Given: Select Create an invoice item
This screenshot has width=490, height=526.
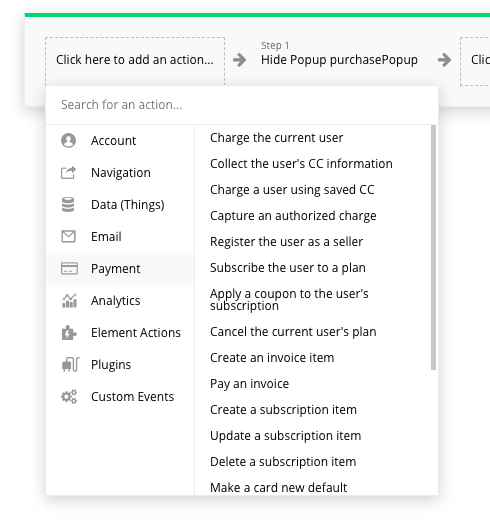Looking at the screenshot, I should 272,358.
